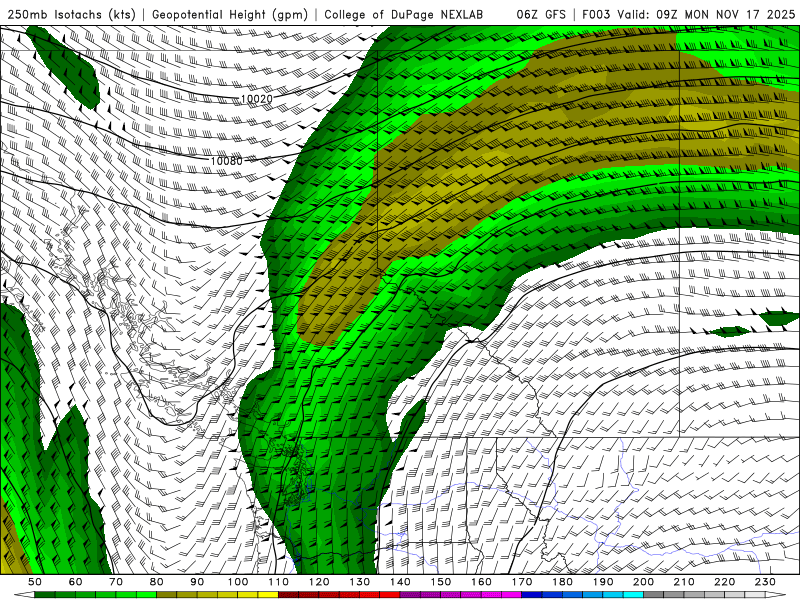Click the 130 value on the color scale
Screen dimensions: 800x600
tap(360, 582)
